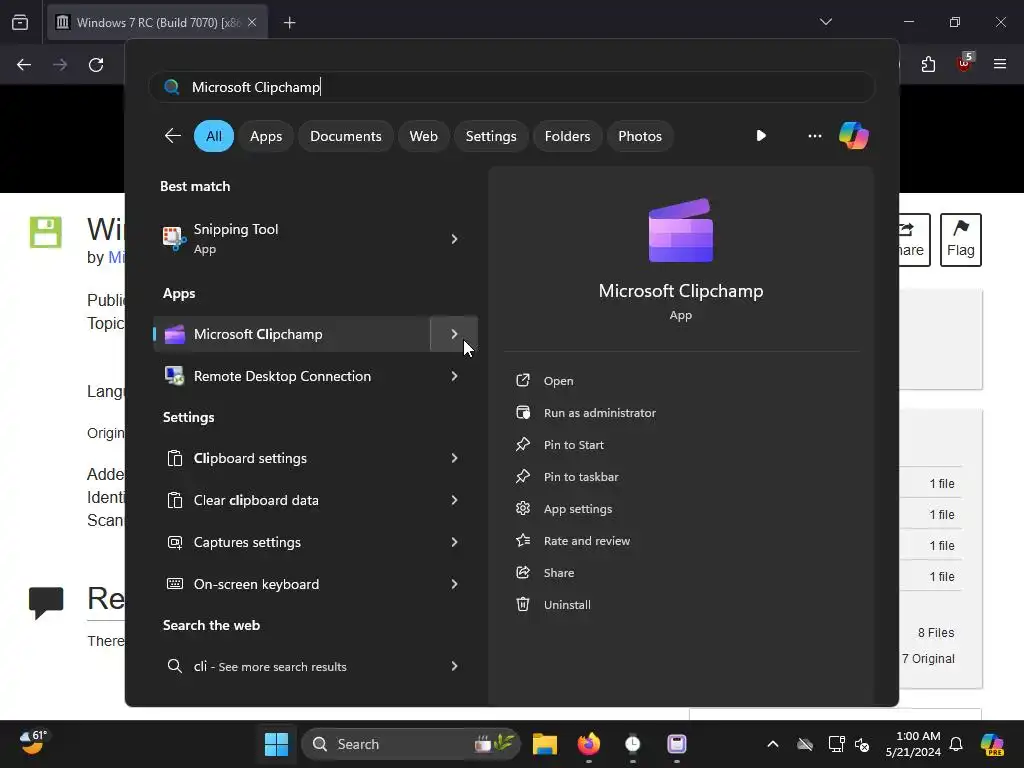Click the weather widget showing 61°
This screenshot has width=1024, height=768.
[33, 743]
